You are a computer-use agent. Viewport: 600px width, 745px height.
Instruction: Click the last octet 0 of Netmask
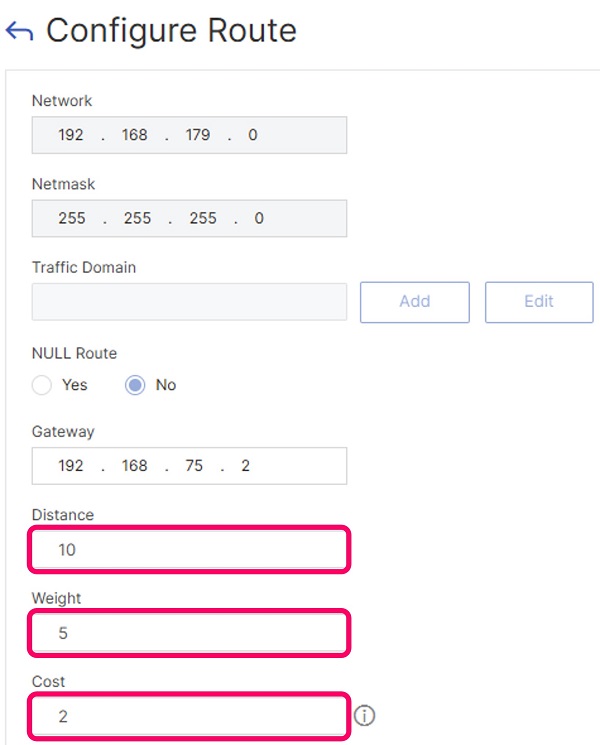(x=259, y=218)
